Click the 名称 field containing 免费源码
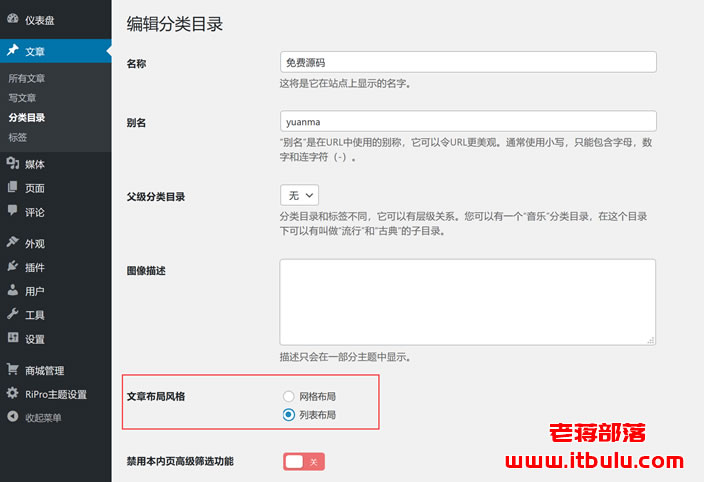Image resolution: width=704 pixels, height=482 pixels. click(x=468, y=62)
